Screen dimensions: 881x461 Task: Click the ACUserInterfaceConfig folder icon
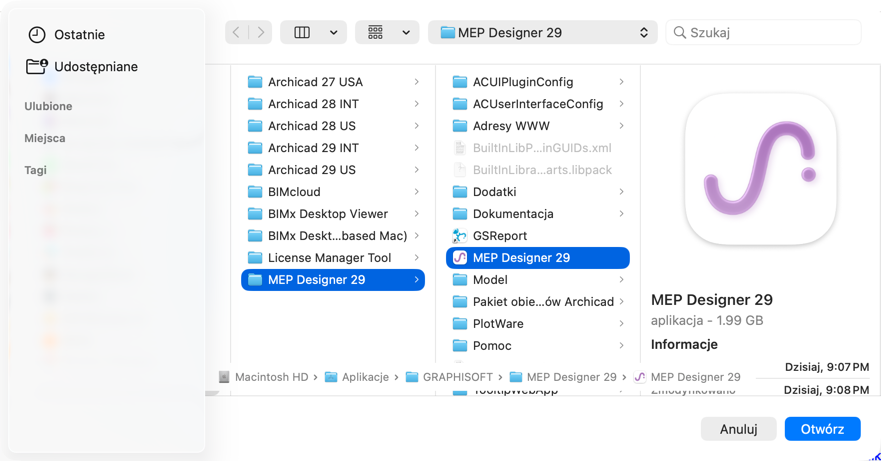coord(460,104)
